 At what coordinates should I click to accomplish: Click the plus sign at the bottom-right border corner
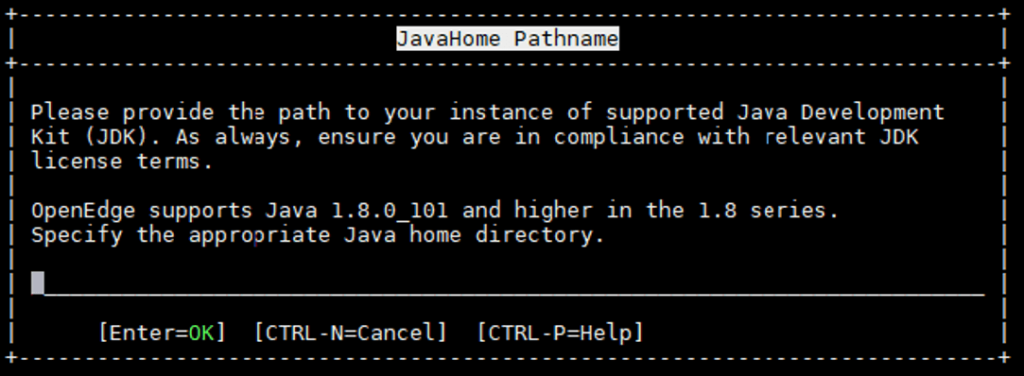(x=1004, y=358)
